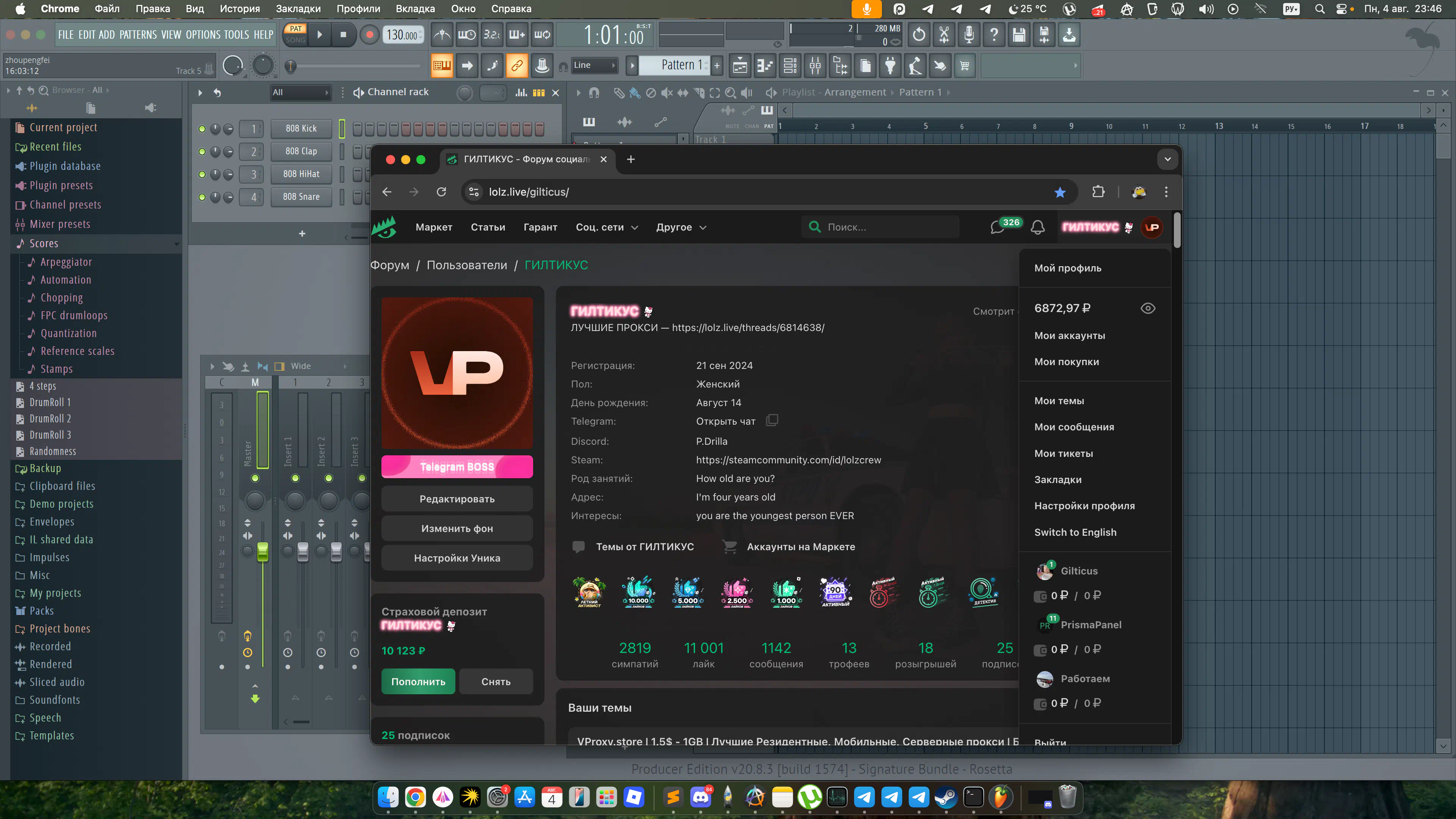Select Настройки профиля in profile menu
This screenshot has height=819, width=1456.
(x=1084, y=506)
